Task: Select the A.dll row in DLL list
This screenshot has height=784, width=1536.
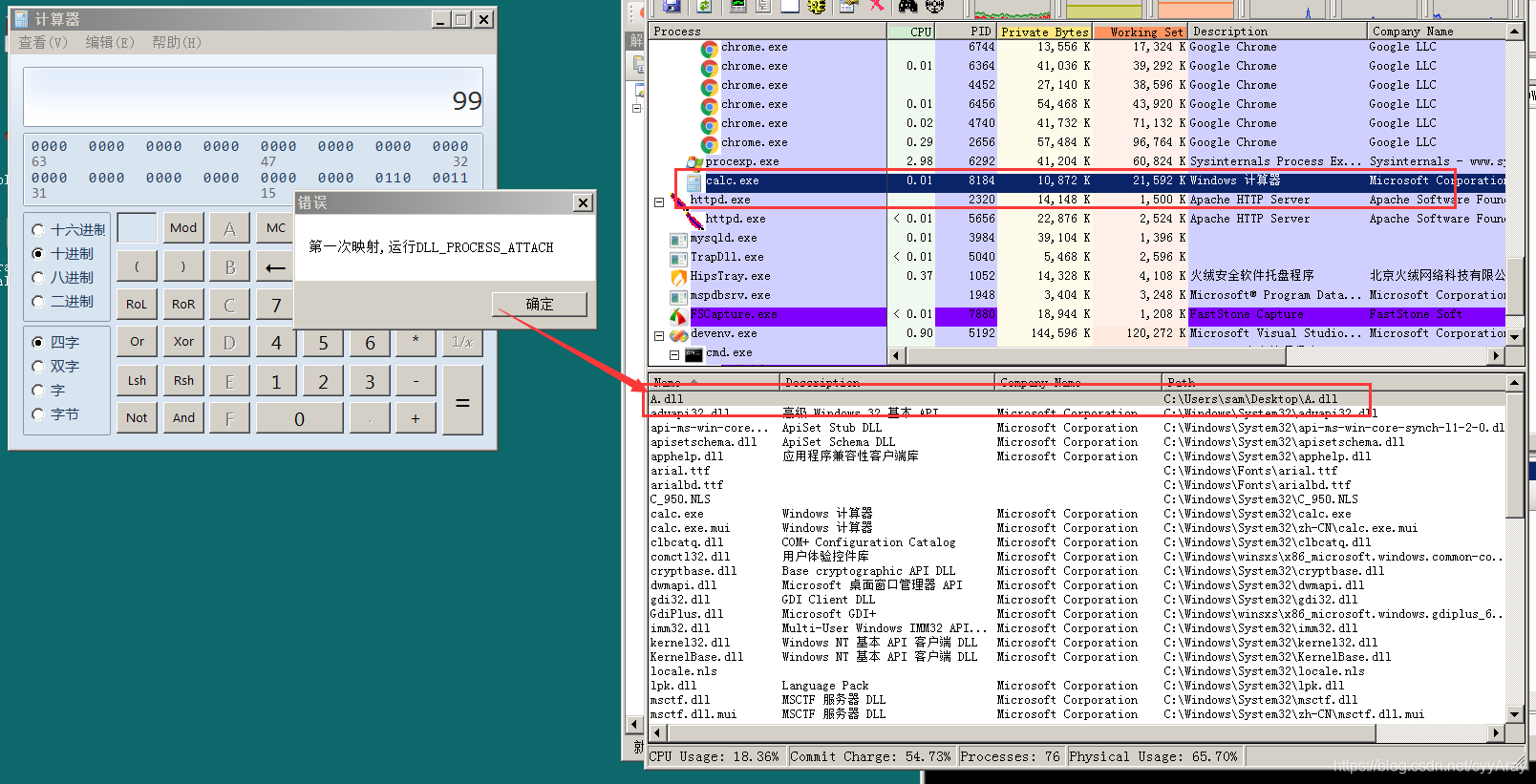Action: pyautogui.click(x=1076, y=399)
